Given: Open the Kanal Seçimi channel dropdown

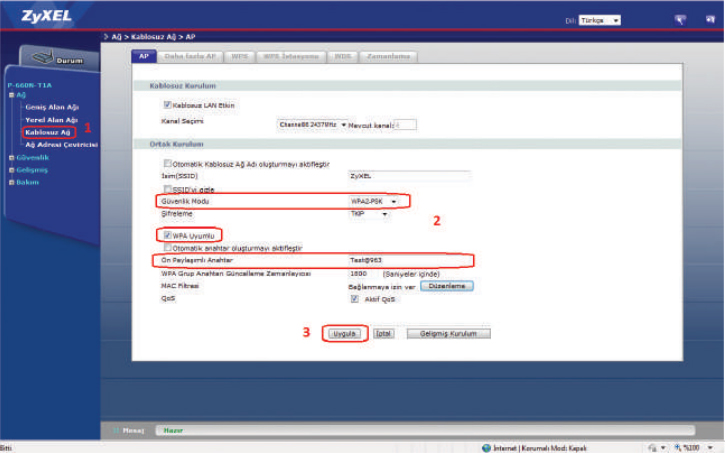Looking at the screenshot, I should tap(312, 125).
